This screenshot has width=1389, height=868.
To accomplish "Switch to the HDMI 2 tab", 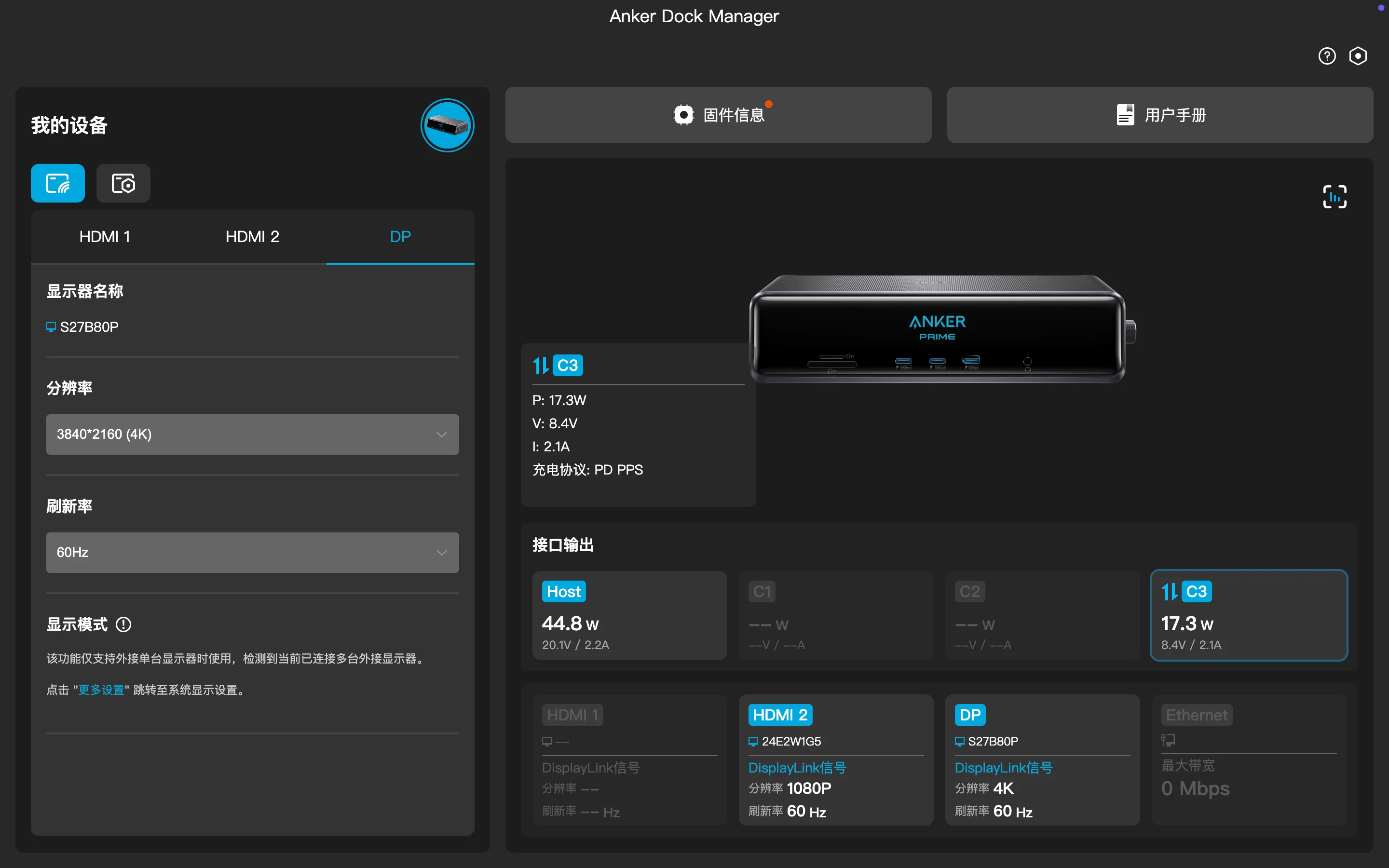I will pos(252,236).
